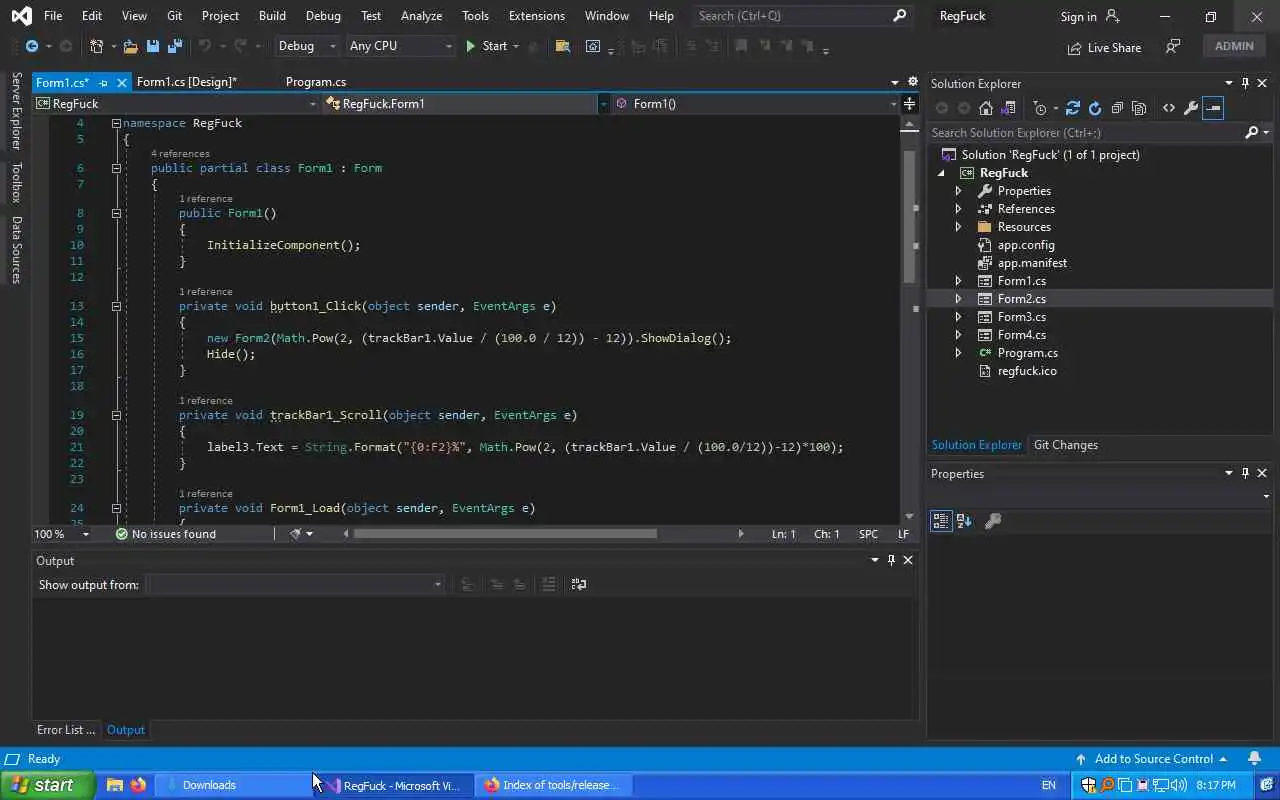Image resolution: width=1280 pixels, height=800 pixels.
Task: Save the current file with Save icon
Action: coord(153,46)
